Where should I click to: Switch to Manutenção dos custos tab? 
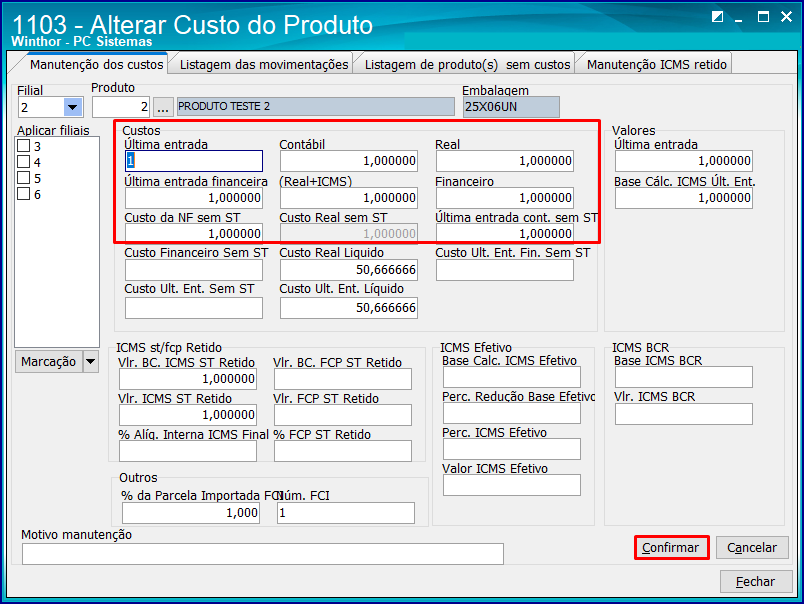click(x=96, y=65)
